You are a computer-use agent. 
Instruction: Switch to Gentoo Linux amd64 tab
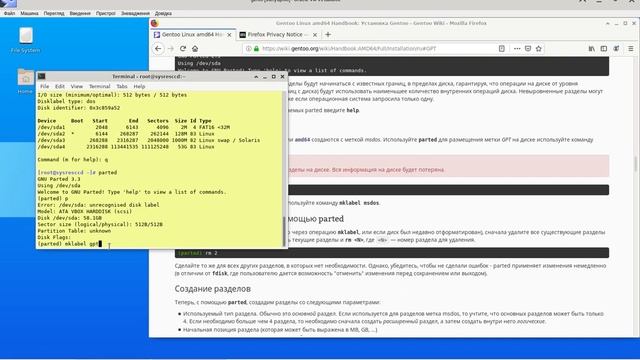192,35
